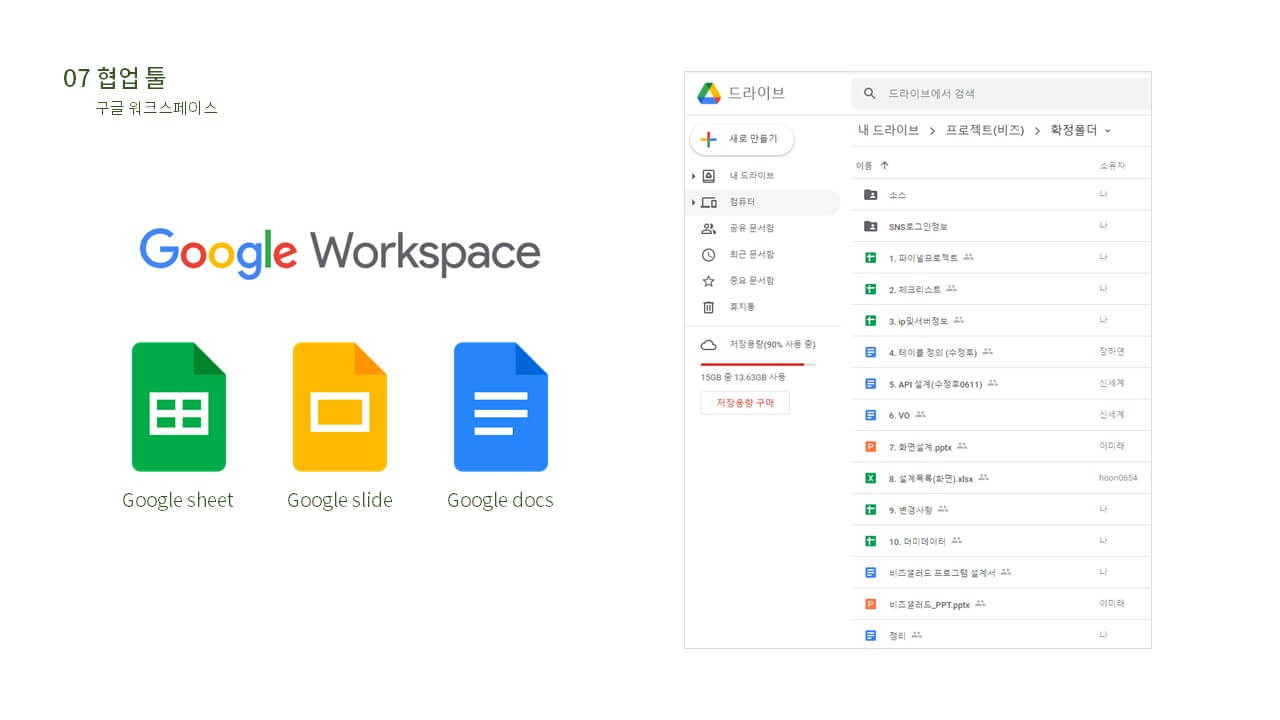Click the red storage usage bar

click(752, 364)
